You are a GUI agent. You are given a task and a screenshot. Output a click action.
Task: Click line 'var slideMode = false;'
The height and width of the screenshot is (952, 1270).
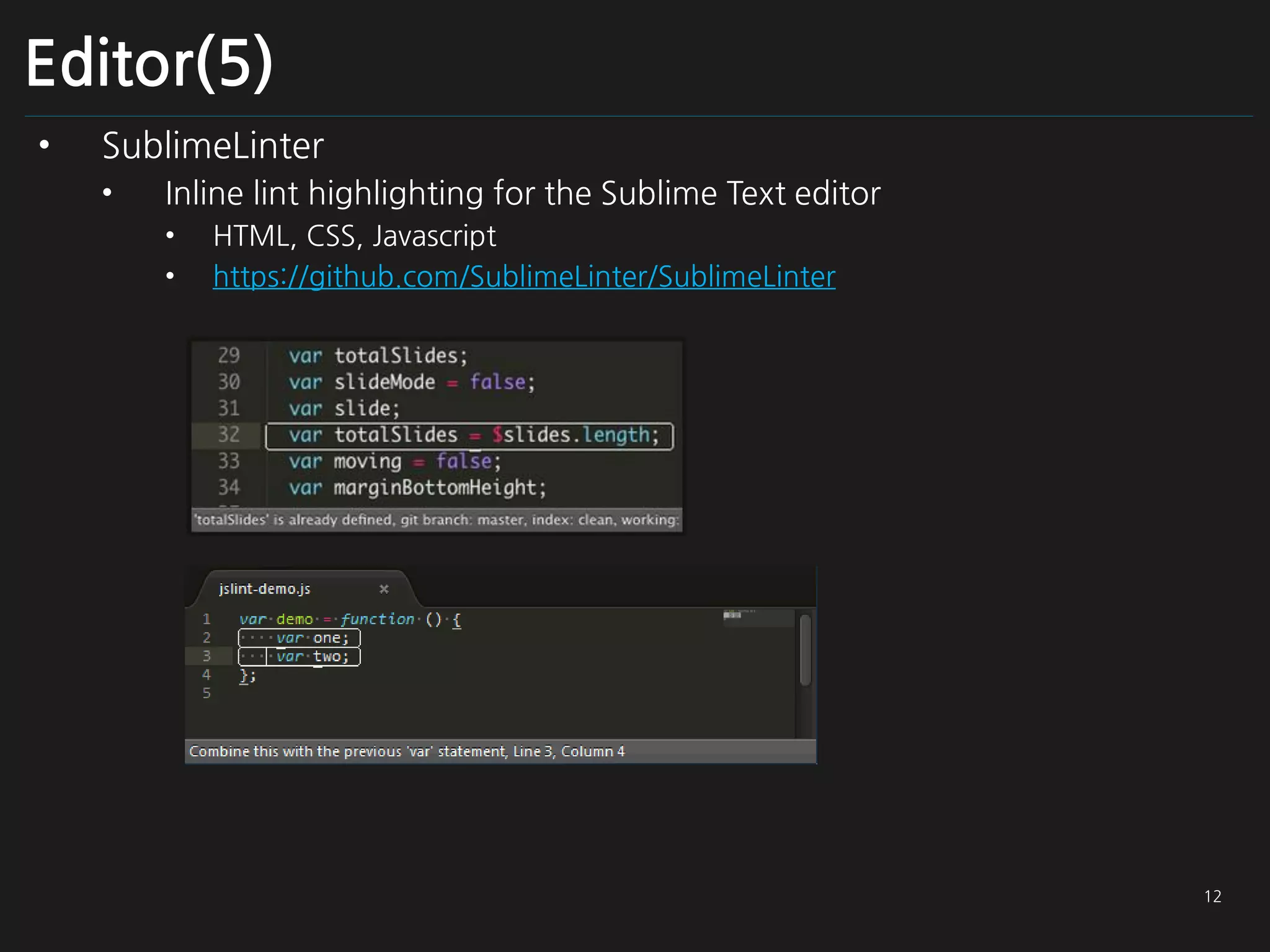[x=412, y=382]
